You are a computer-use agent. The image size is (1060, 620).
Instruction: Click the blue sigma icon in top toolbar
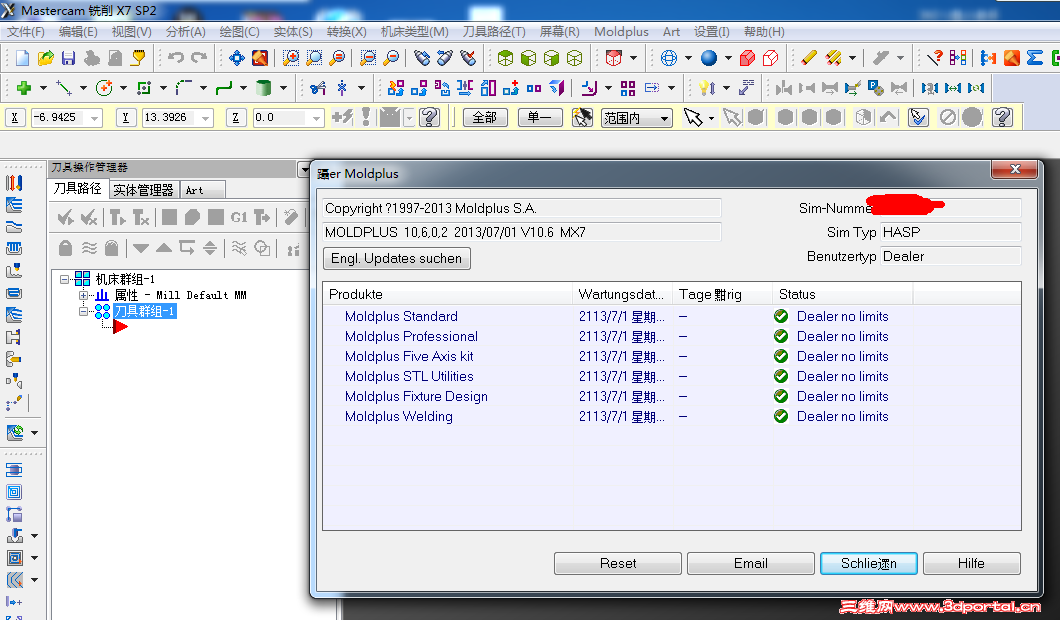tap(1034, 58)
